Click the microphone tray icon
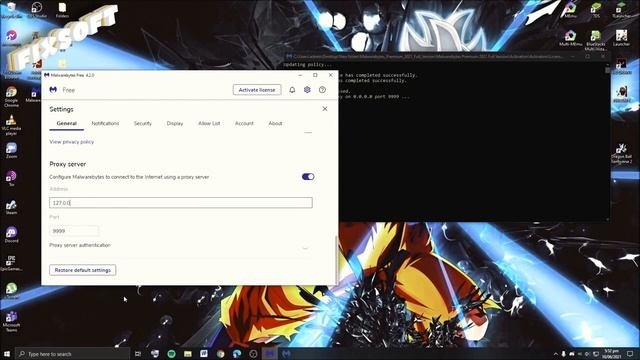Viewport: 640px width, 360px height. click(x=564, y=354)
